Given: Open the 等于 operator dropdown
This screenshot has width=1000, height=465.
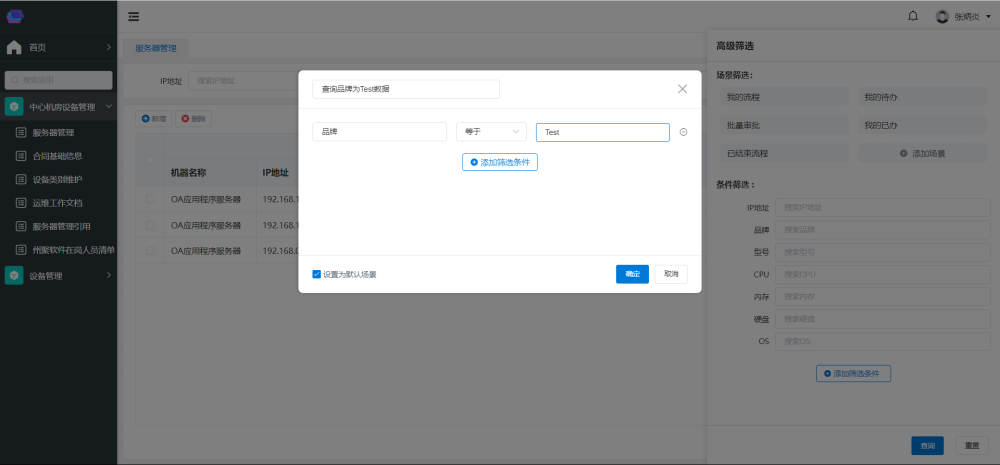Looking at the screenshot, I should (x=491, y=132).
